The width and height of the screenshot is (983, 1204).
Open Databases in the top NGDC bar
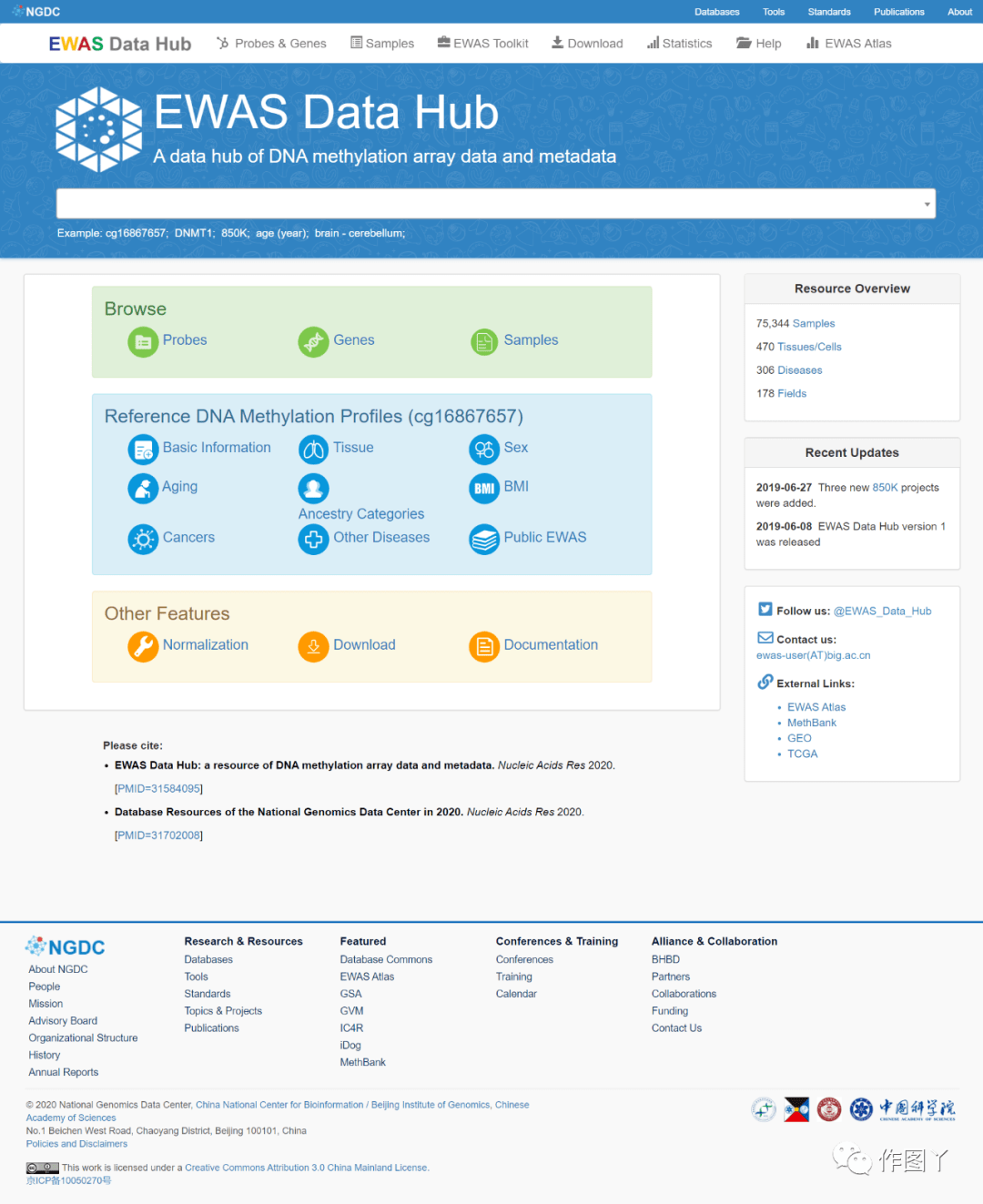pos(716,12)
